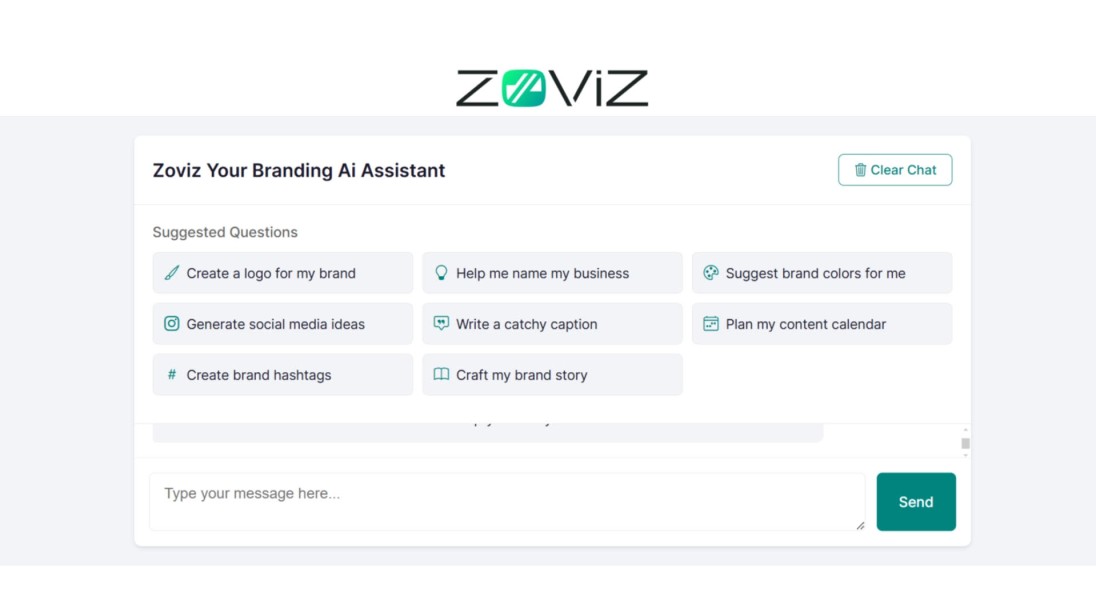Image resolution: width=1096 pixels, height=616 pixels.
Task: Focus the Type your message here field
Action: click(x=507, y=501)
